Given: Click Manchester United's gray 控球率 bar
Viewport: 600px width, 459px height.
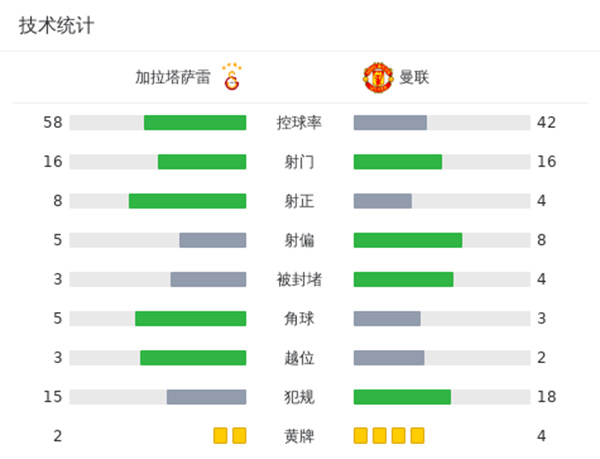Looking at the screenshot, I should (x=390, y=123).
